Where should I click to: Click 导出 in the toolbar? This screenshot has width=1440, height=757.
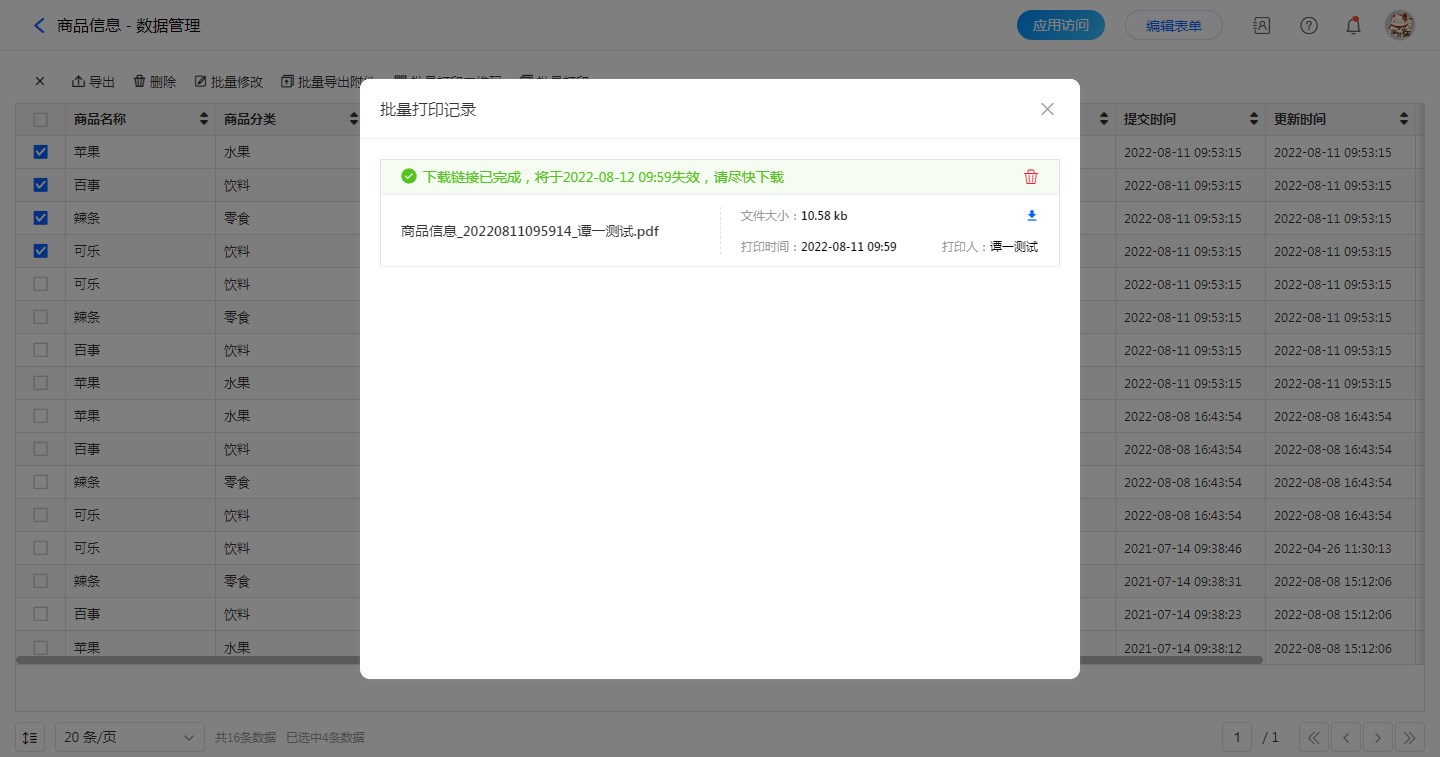pyautogui.click(x=93, y=82)
